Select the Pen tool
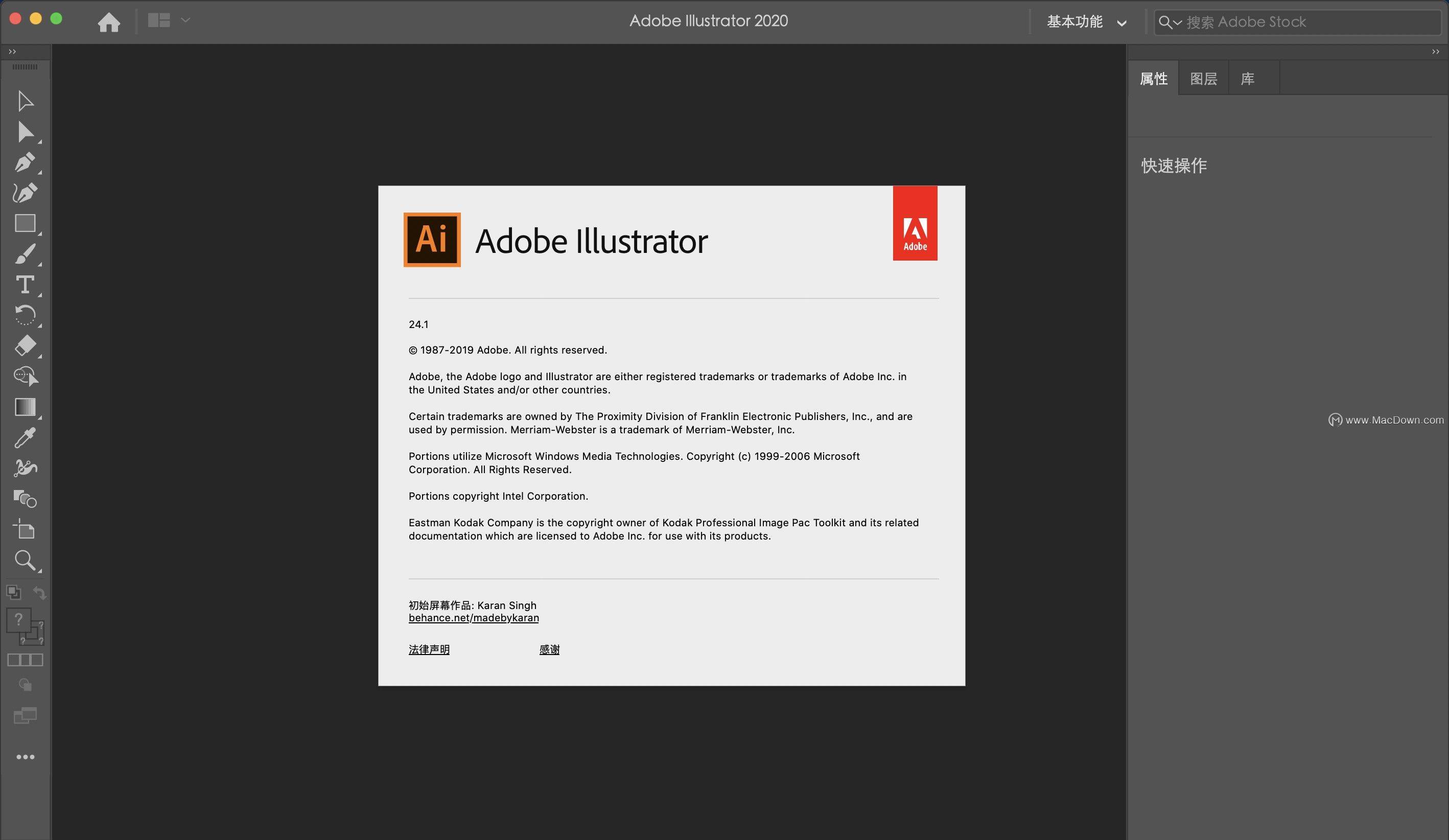1449x840 pixels. point(26,162)
